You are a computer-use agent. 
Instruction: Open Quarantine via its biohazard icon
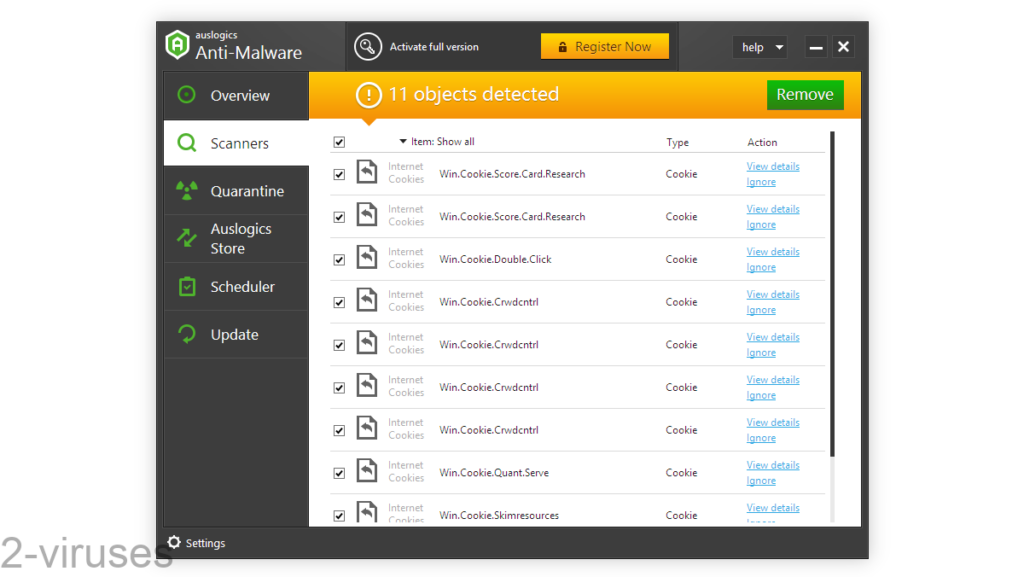tap(186, 190)
